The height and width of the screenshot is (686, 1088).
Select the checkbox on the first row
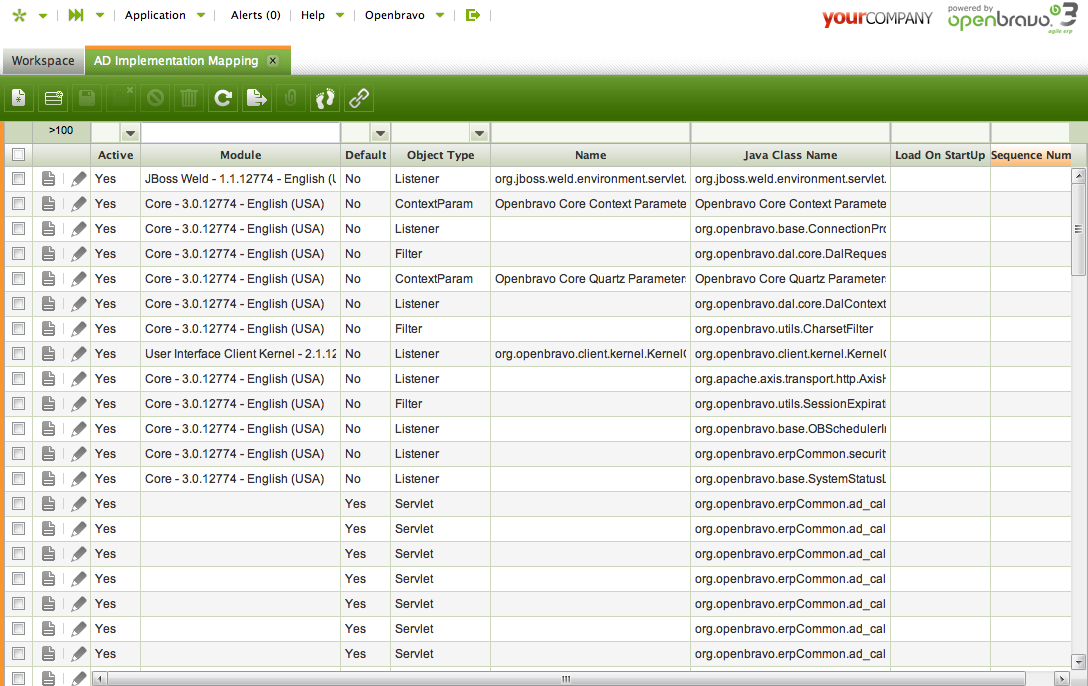(17, 179)
